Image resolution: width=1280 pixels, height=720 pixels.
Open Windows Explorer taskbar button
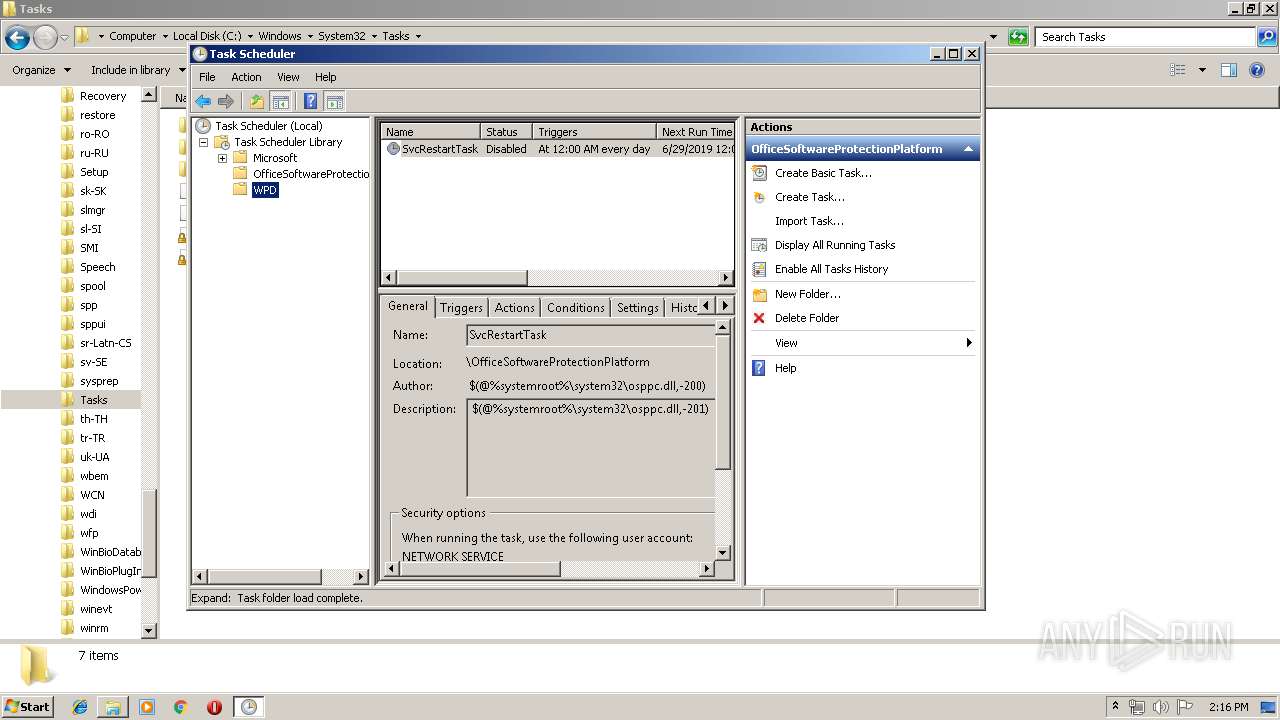113,707
